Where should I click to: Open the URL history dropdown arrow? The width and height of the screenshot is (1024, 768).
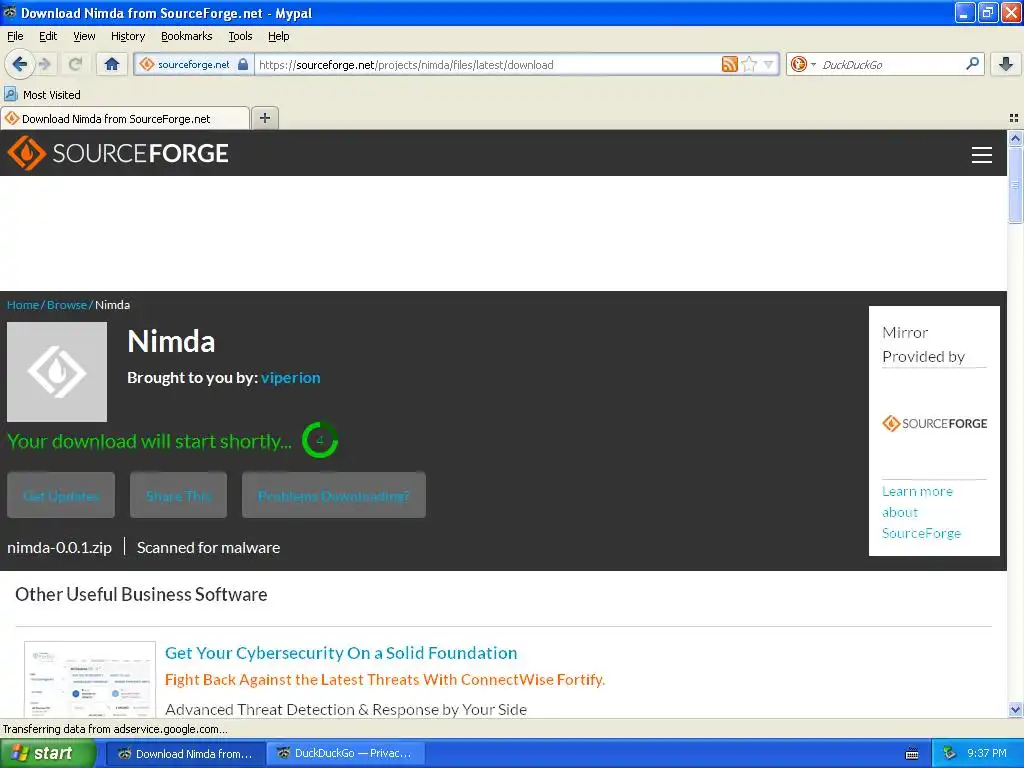point(768,64)
